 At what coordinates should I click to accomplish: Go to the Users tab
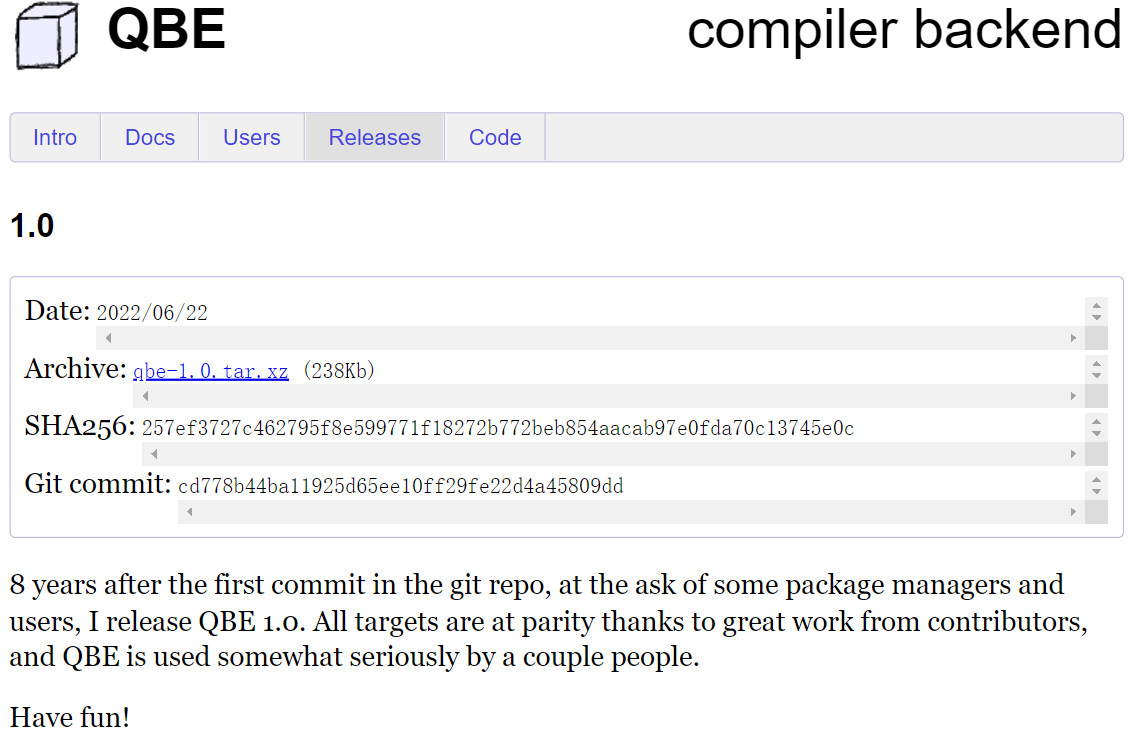click(x=252, y=137)
